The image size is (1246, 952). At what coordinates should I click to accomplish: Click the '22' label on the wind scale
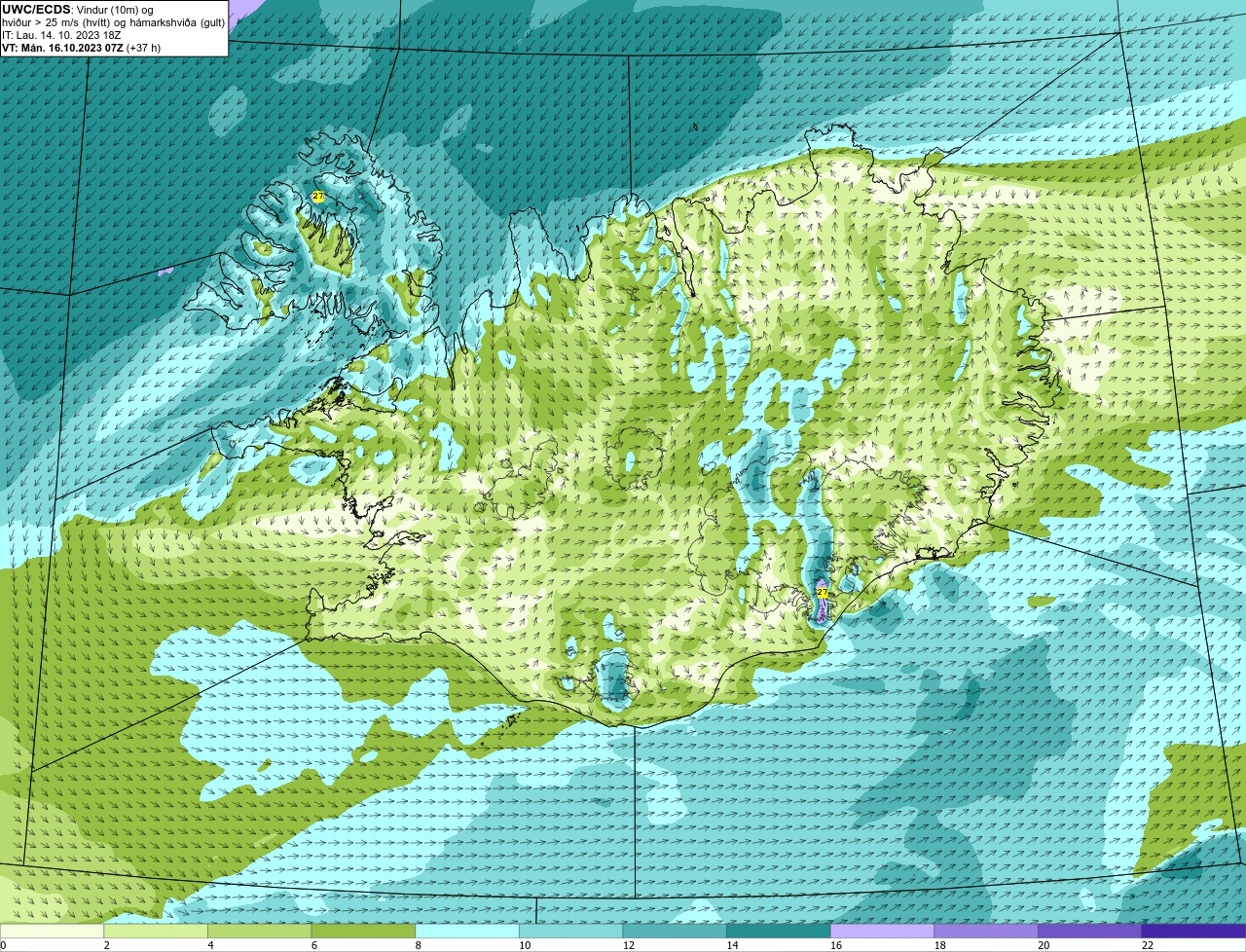coord(1148,945)
